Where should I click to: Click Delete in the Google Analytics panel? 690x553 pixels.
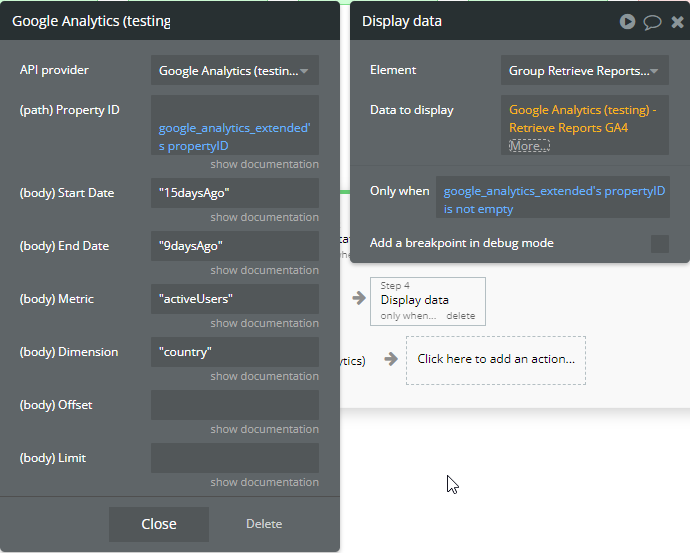(264, 524)
